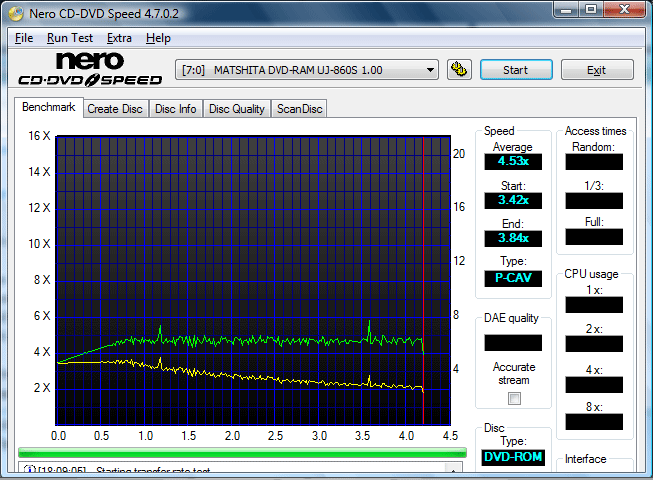This screenshot has width=653, height=480.
Task: Open the Extra menu
Action: pyautogui.click(x=119, y=38)
